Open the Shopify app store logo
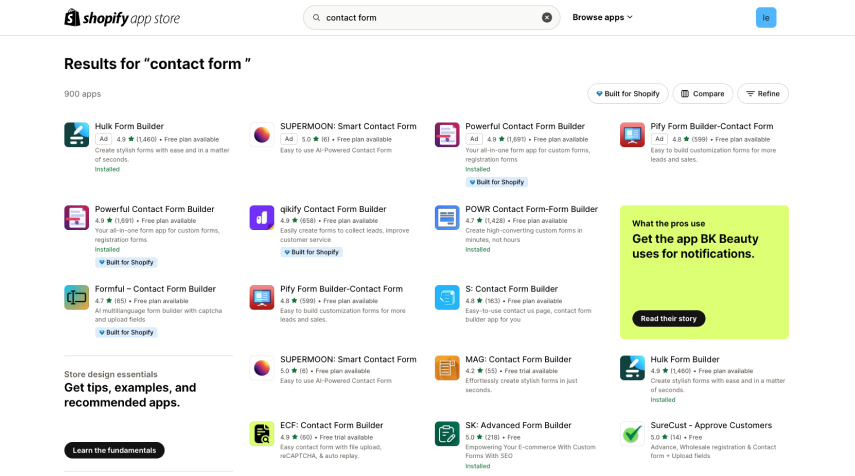Screen dimensions: 855x476 pos(122,17)
